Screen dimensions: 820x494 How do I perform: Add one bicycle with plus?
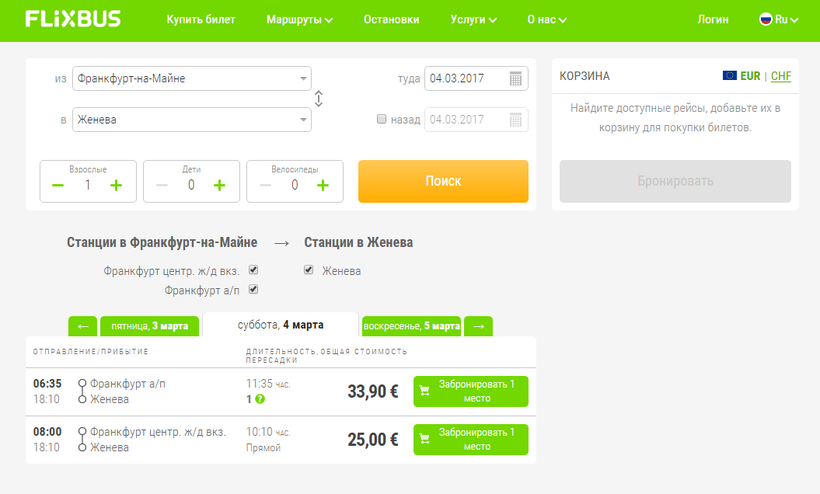pos(323,185)
